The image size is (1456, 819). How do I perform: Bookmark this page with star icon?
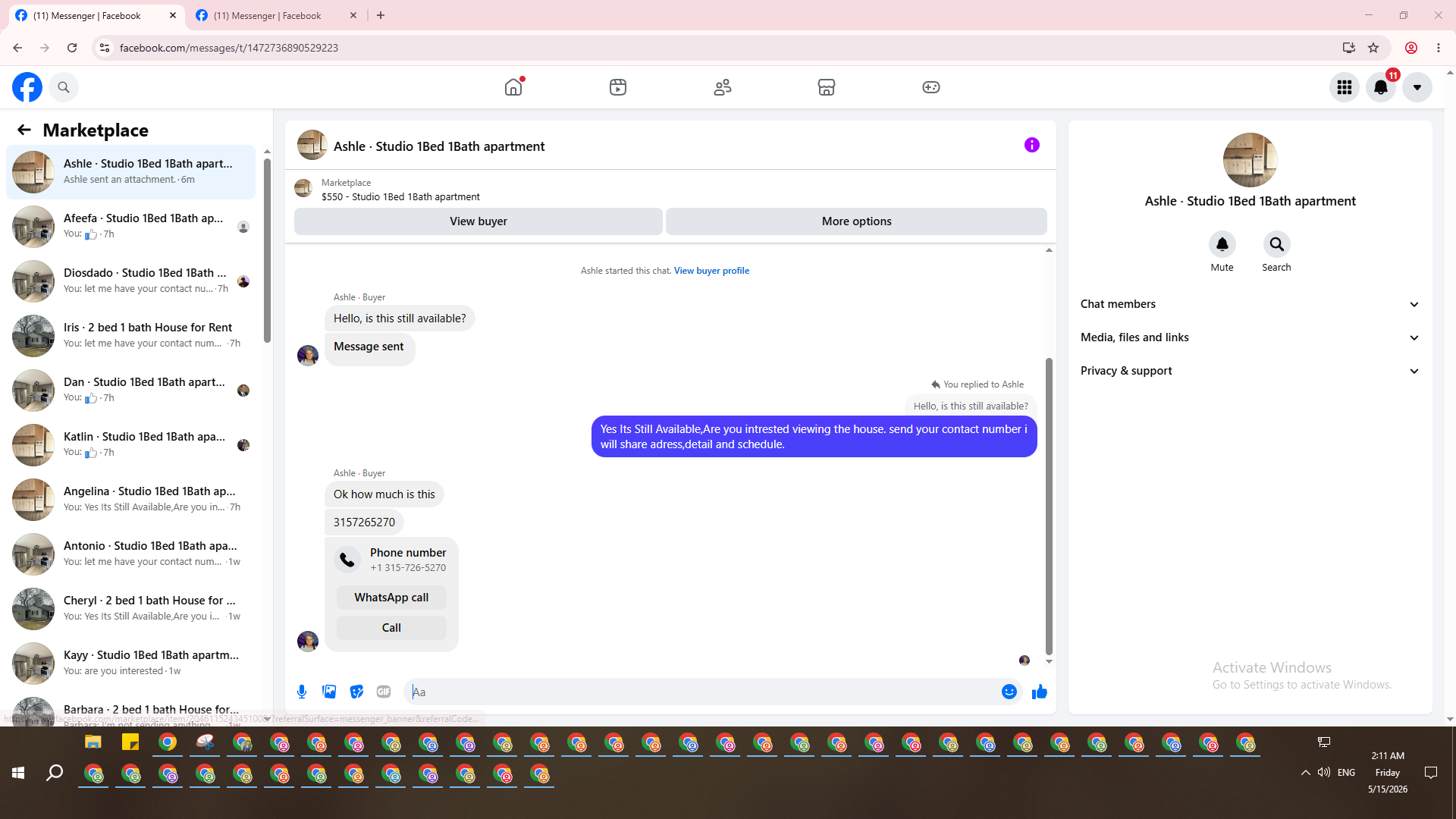tap(1373, 48)
